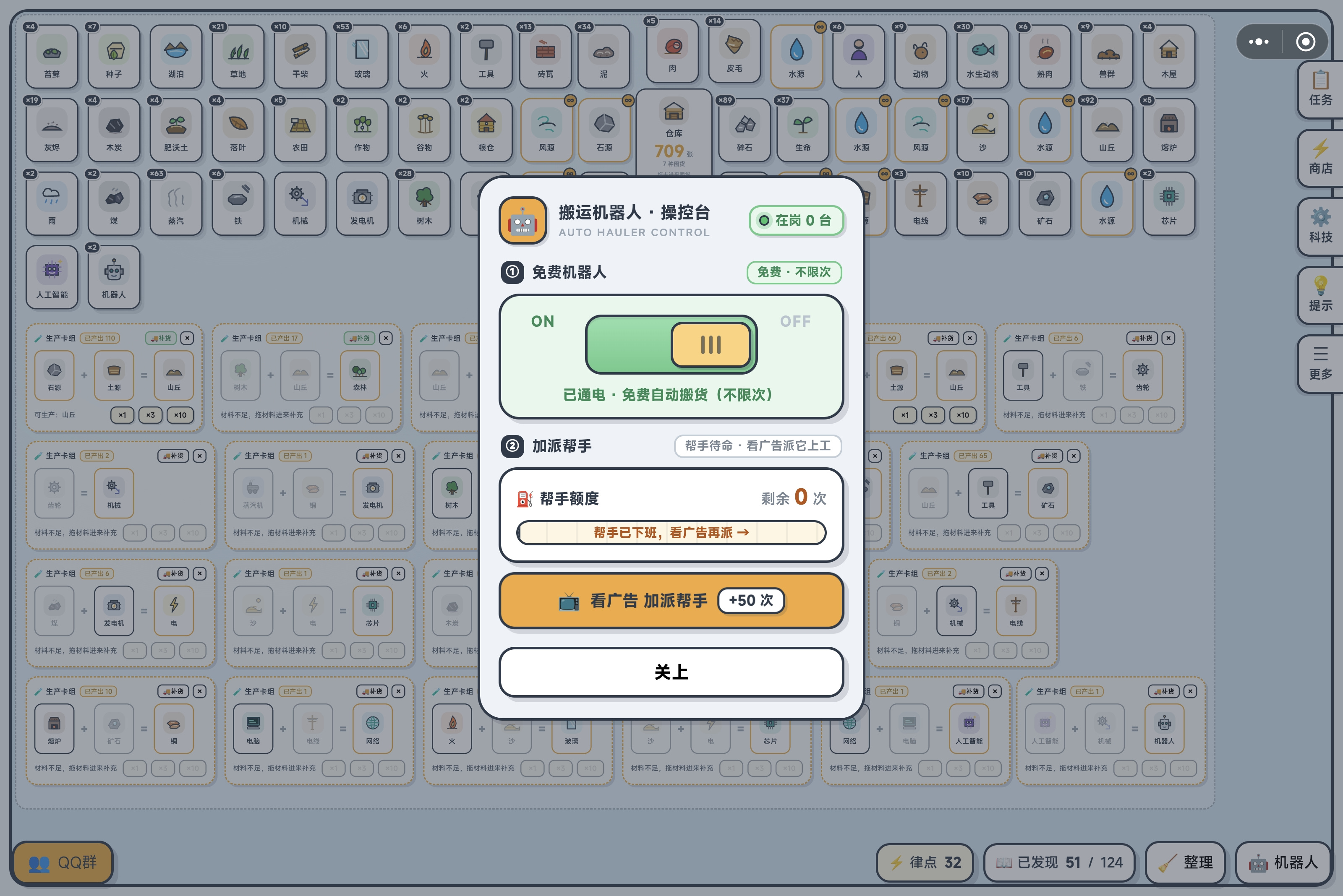Click the QQ群 button
The width and height of the screenshot is (1343, 896).
tap(62, 862)
